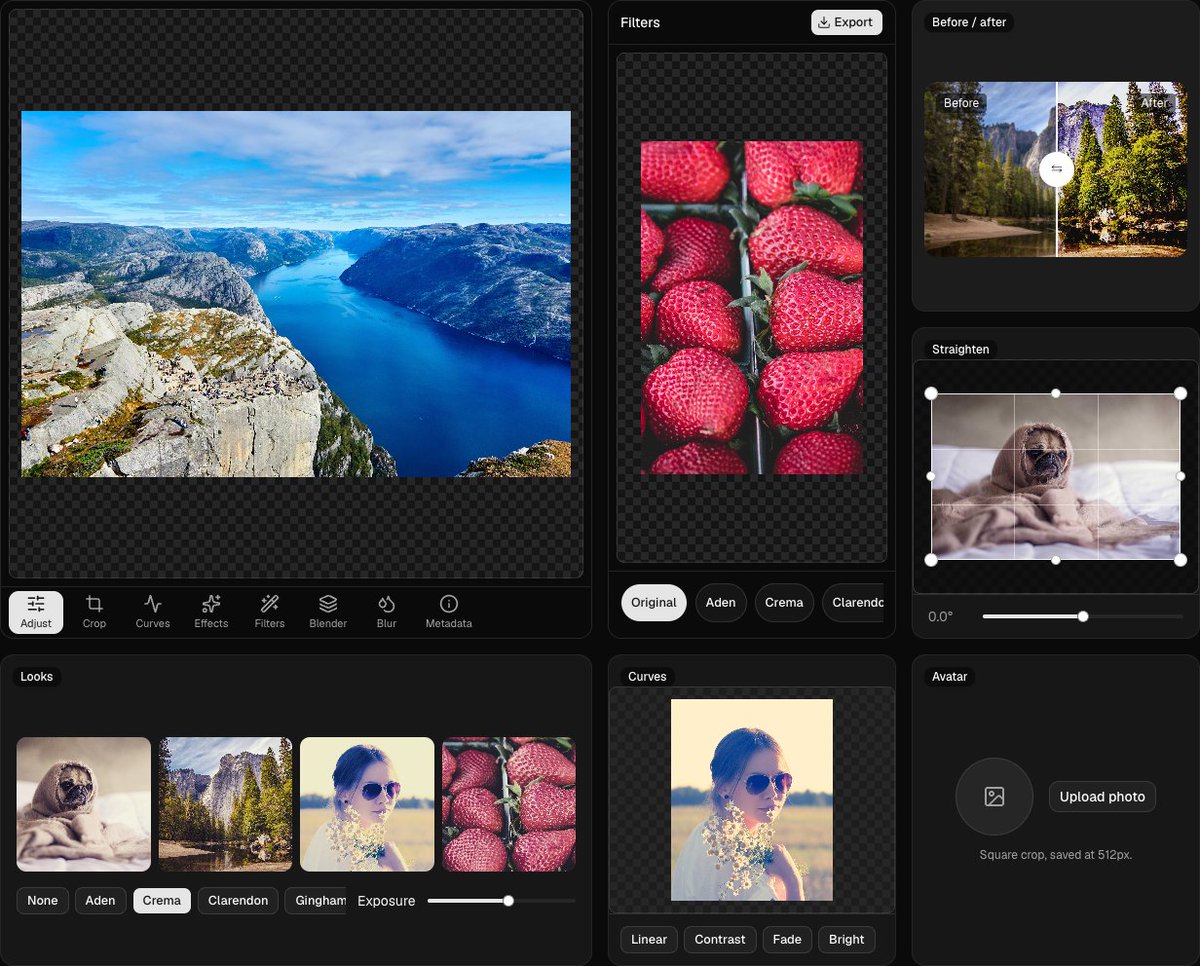Click the 'Exposure' label
The height and width of the screenshot is (966, 1200).
(386, 901)
